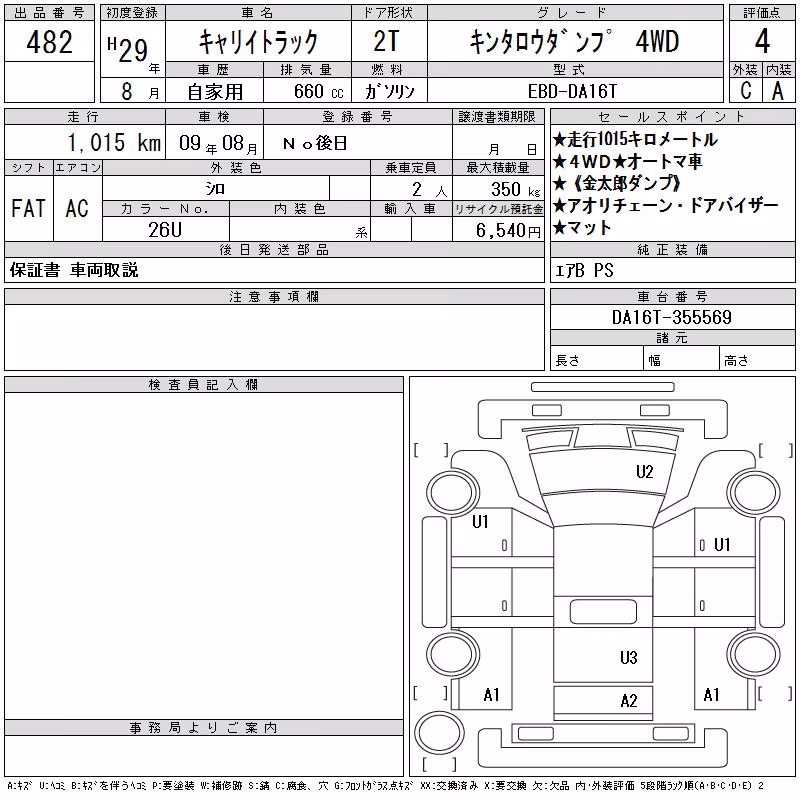Click the 最大積載量 header
The width and height of the screenshot is (800, 800).
[498, 167]
